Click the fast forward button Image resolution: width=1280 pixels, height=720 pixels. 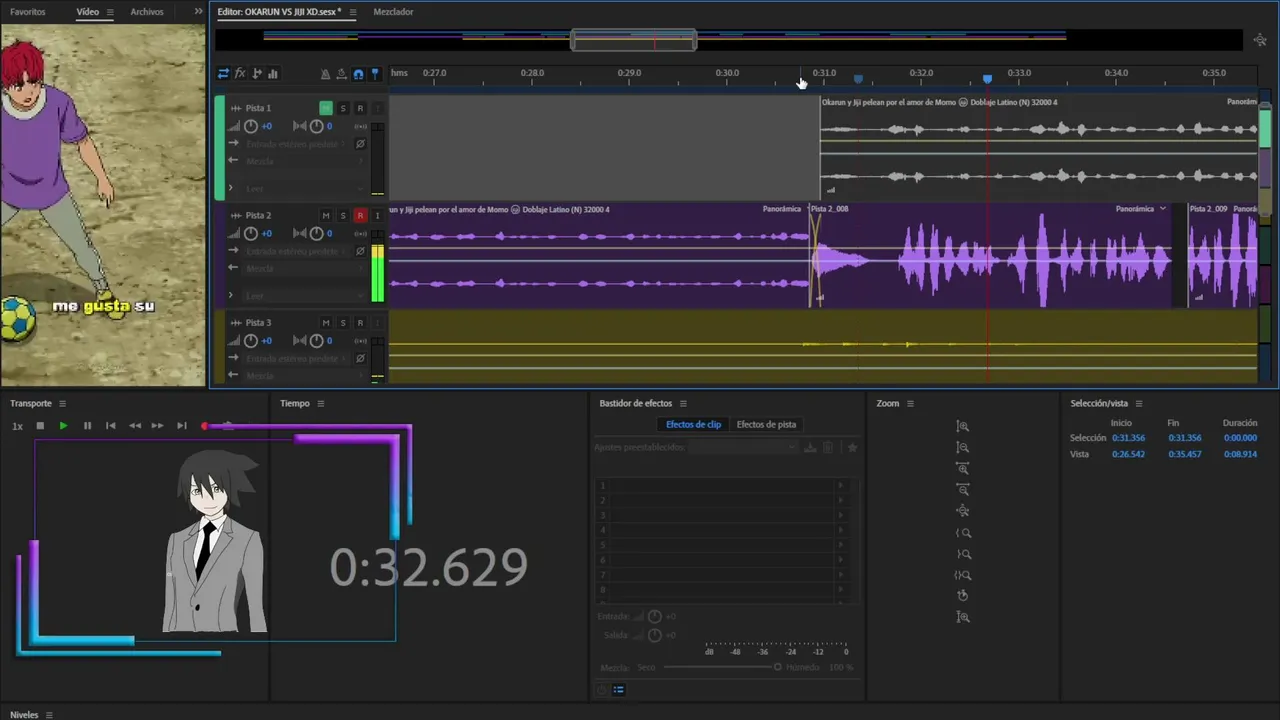point(157,426)
